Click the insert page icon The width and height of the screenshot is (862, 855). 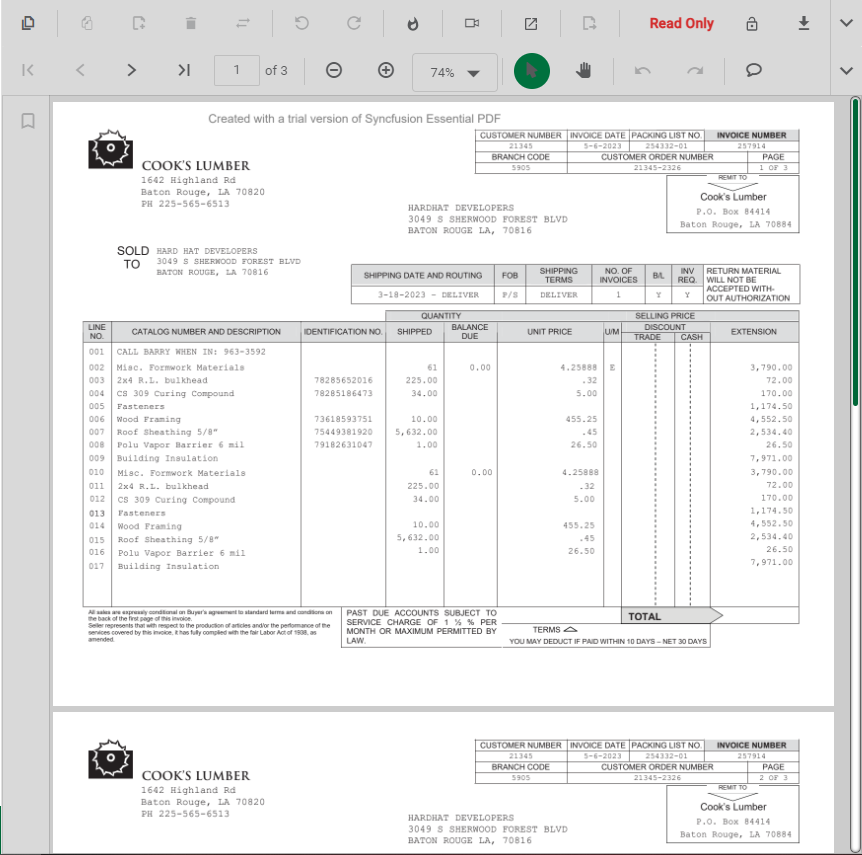coord(139,23)
